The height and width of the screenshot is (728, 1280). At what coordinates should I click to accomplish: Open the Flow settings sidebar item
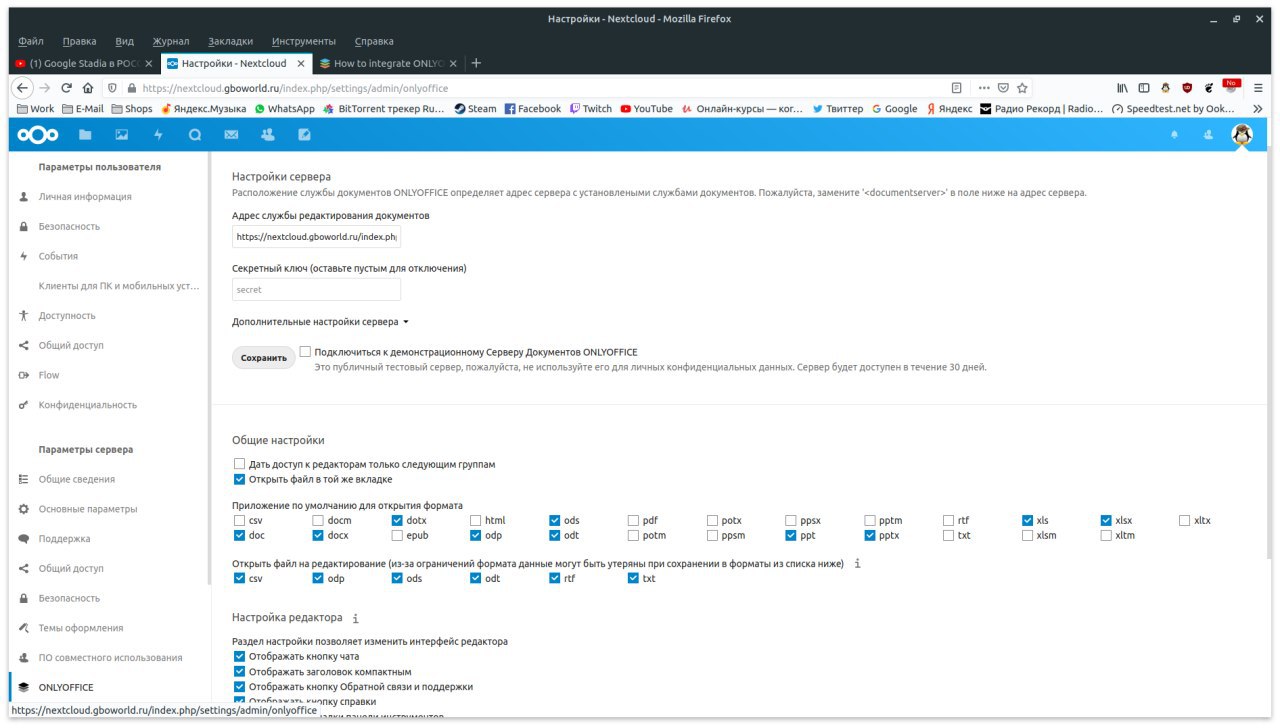pos(49,375)
